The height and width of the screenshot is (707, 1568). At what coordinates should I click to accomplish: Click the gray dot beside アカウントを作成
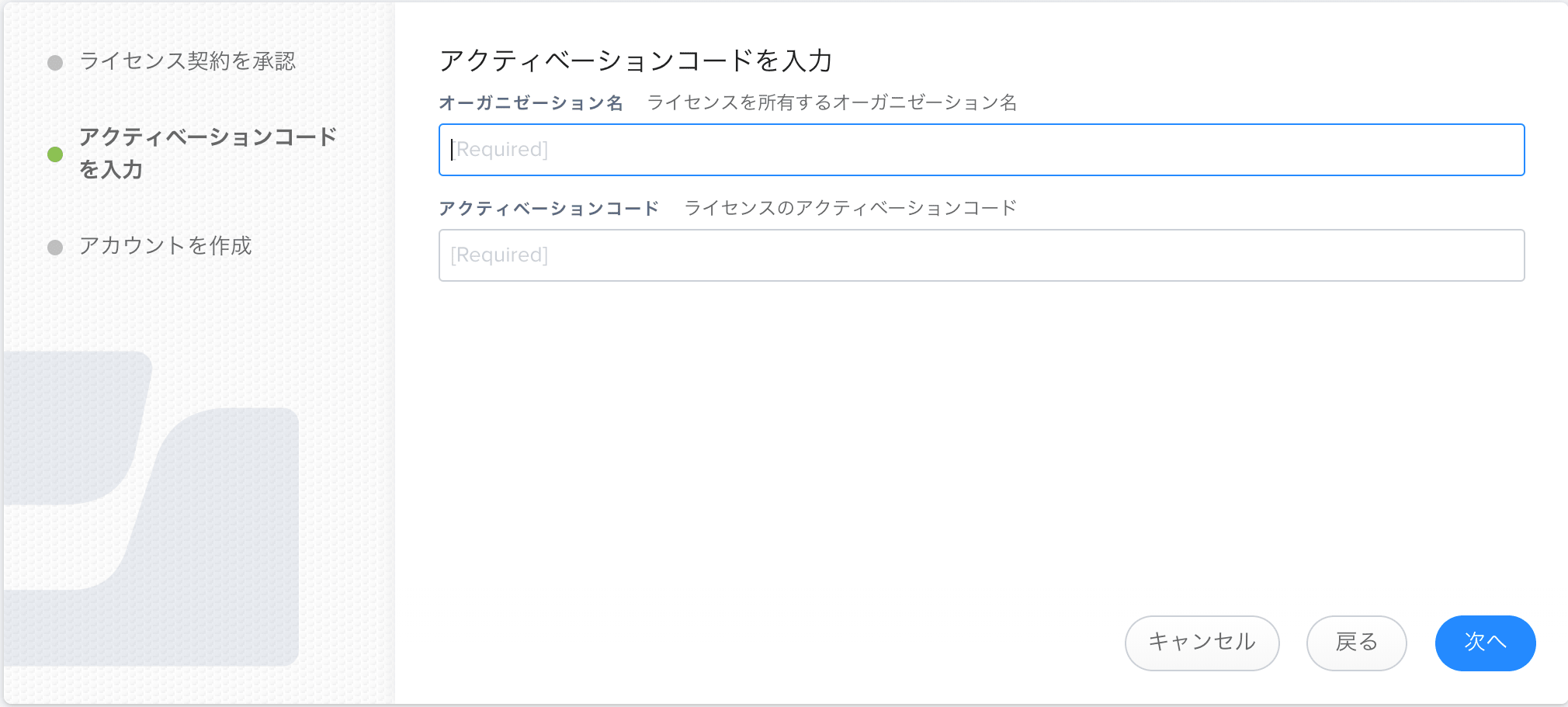point(55,248)
